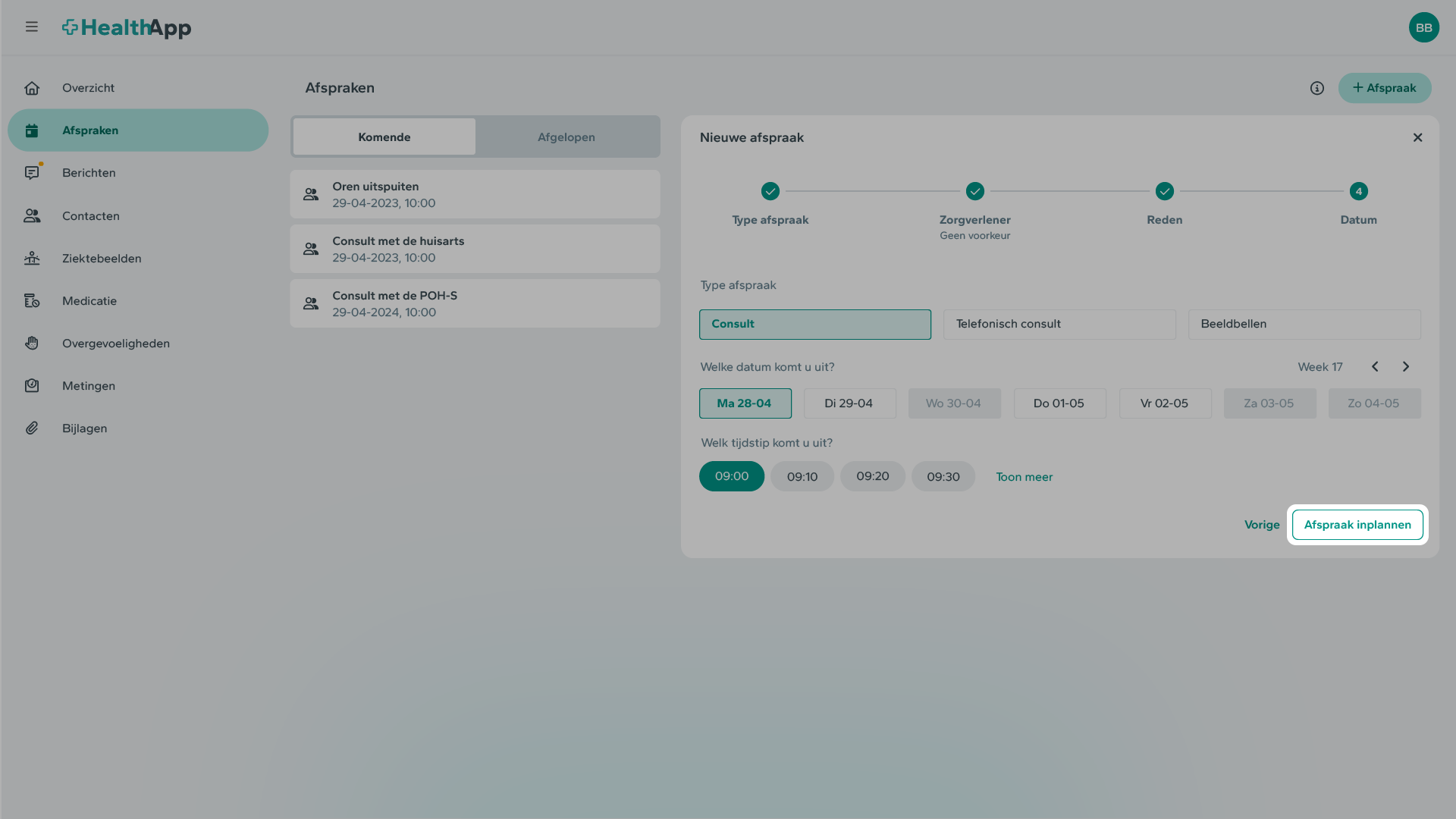
Task: Expand more times with Toon meer
Action: 1024,477
